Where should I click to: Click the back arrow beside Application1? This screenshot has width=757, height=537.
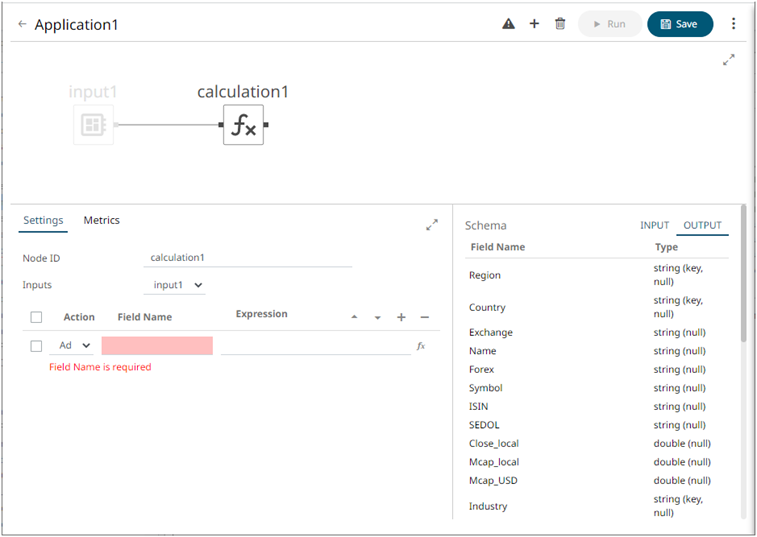coord(22,24)
